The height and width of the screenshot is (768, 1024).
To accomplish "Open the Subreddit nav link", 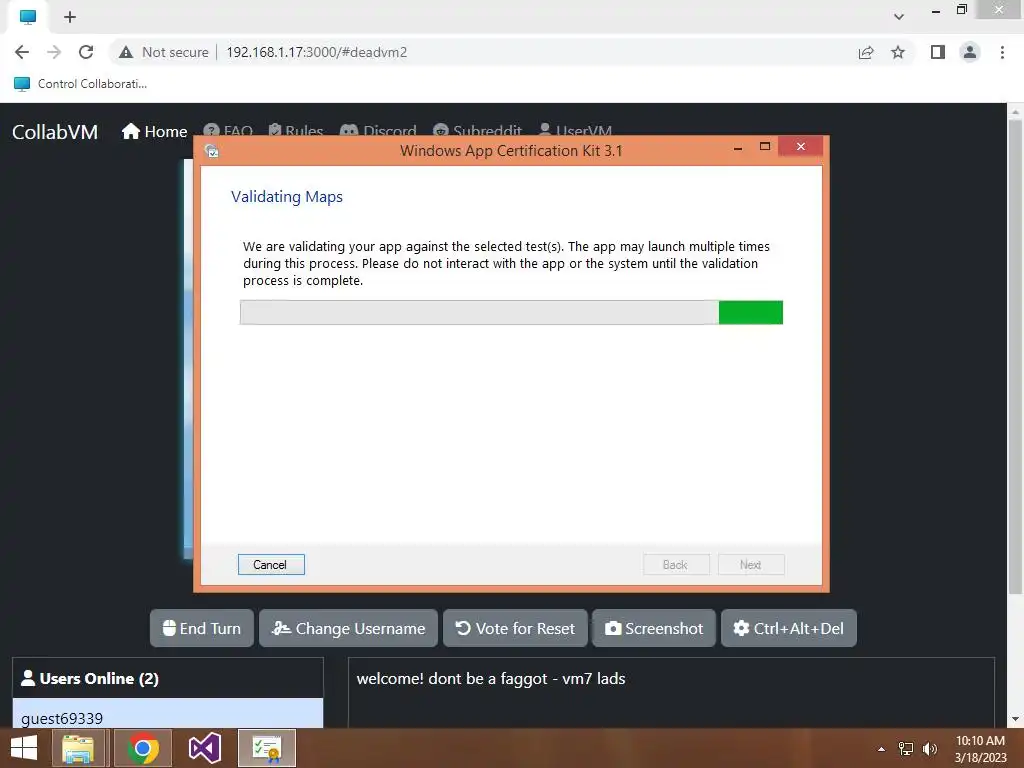I will click(477, 131).
